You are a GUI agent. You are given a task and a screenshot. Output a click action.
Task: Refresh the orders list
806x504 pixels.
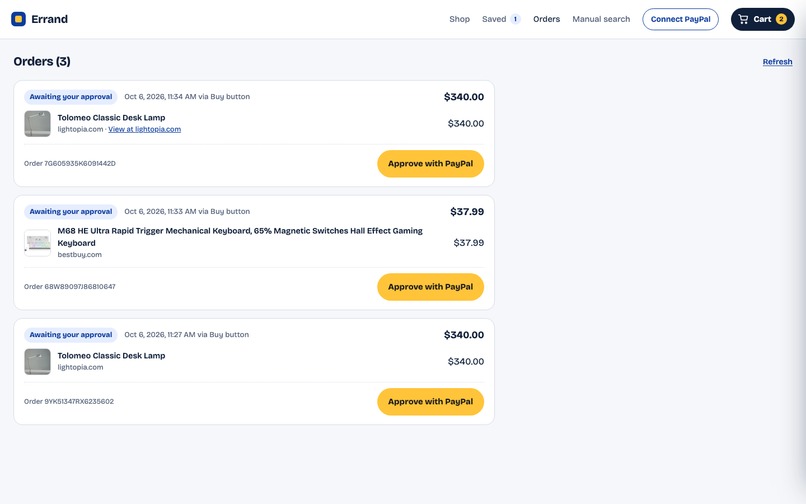777,62
